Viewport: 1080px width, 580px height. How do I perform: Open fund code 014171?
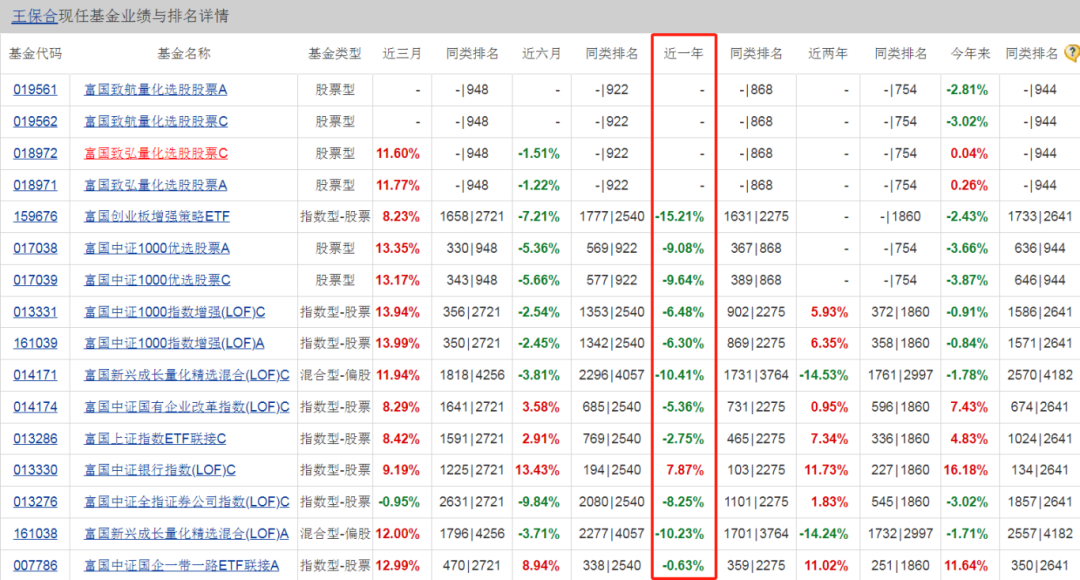(35, 375)
